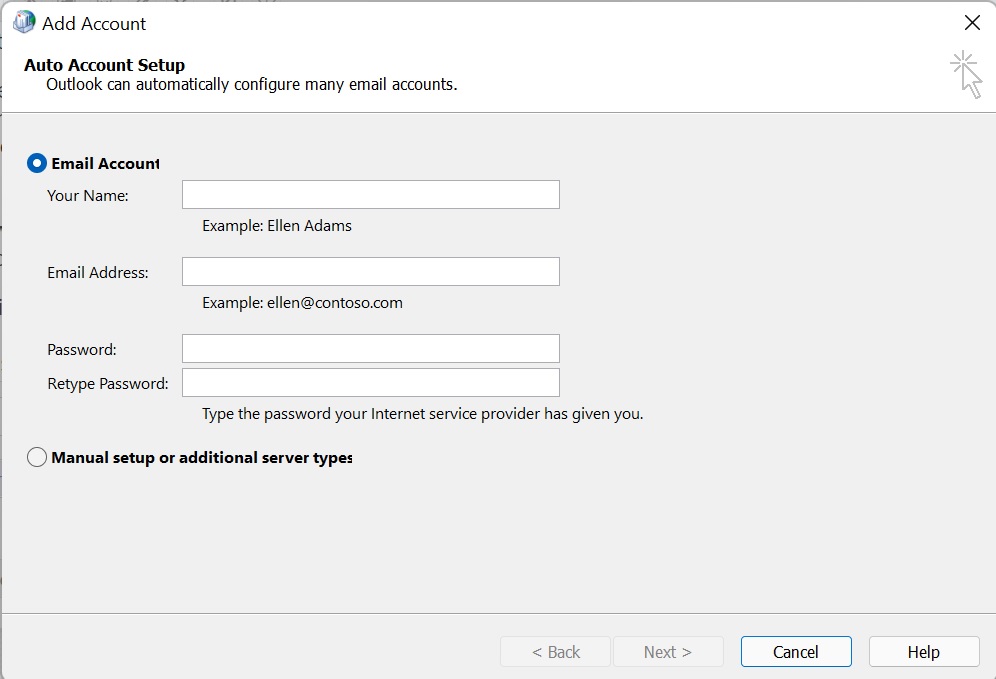The width and height of the screenshot is (996, 679).
Task: Click the Next > button
Action: click(x=667, y=652)
